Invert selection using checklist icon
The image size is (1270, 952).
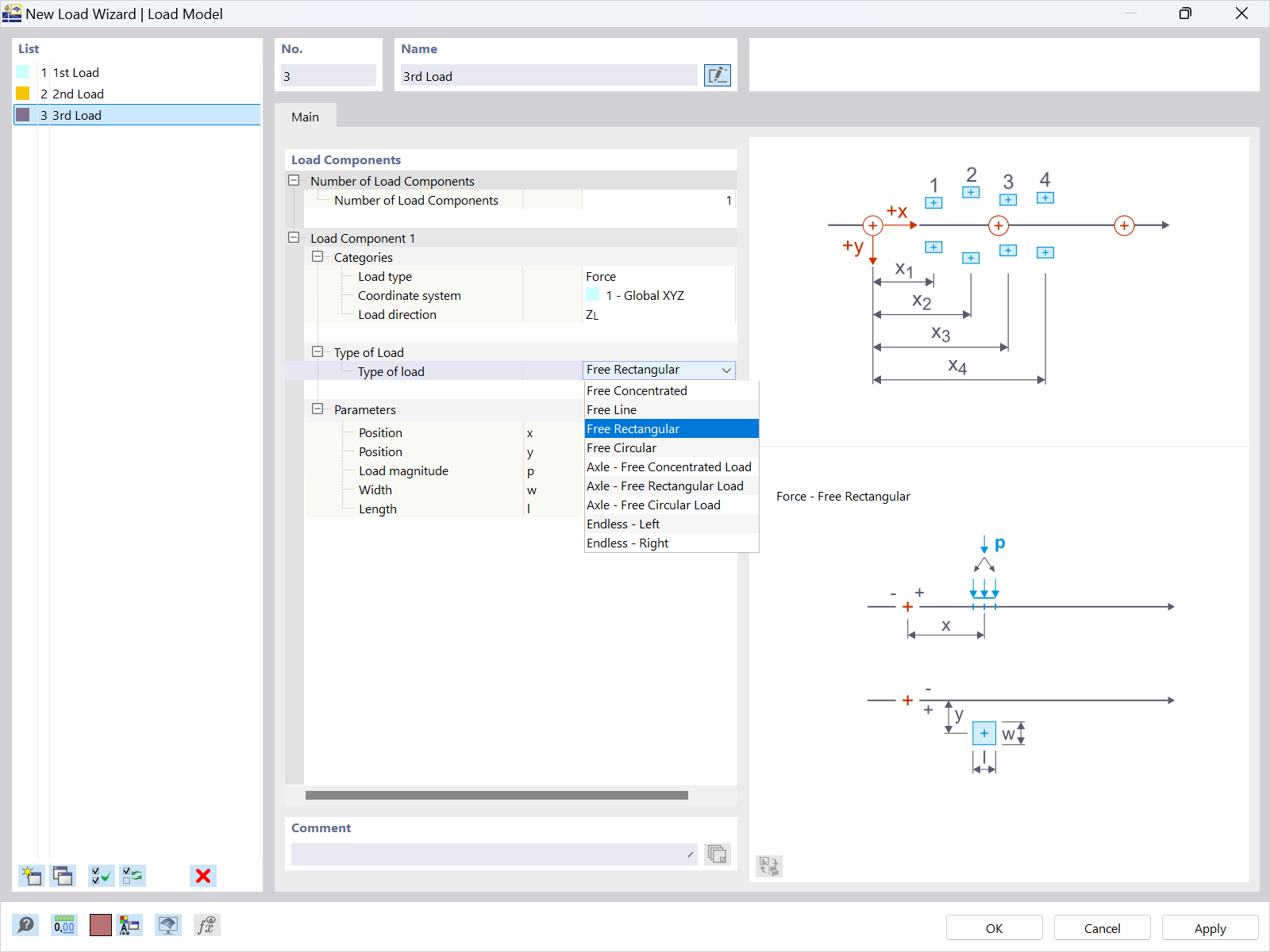tap(133, 876)
